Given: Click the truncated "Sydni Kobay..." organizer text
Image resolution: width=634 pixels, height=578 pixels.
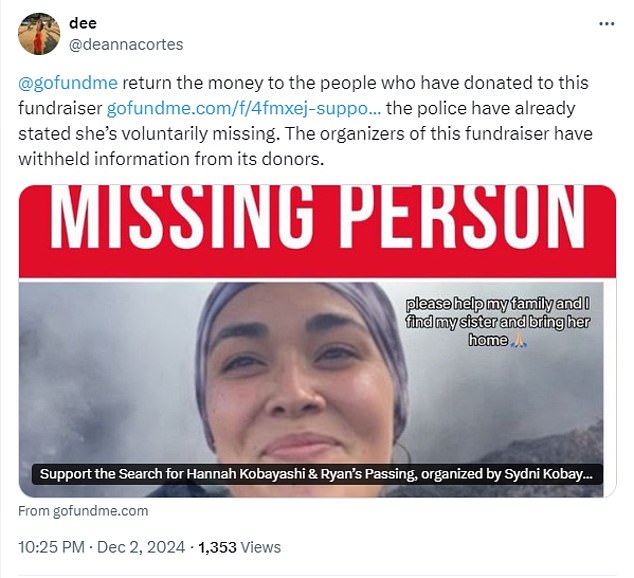Looking at the screenshot, I should pyautogui.click(x=552, y=475).
